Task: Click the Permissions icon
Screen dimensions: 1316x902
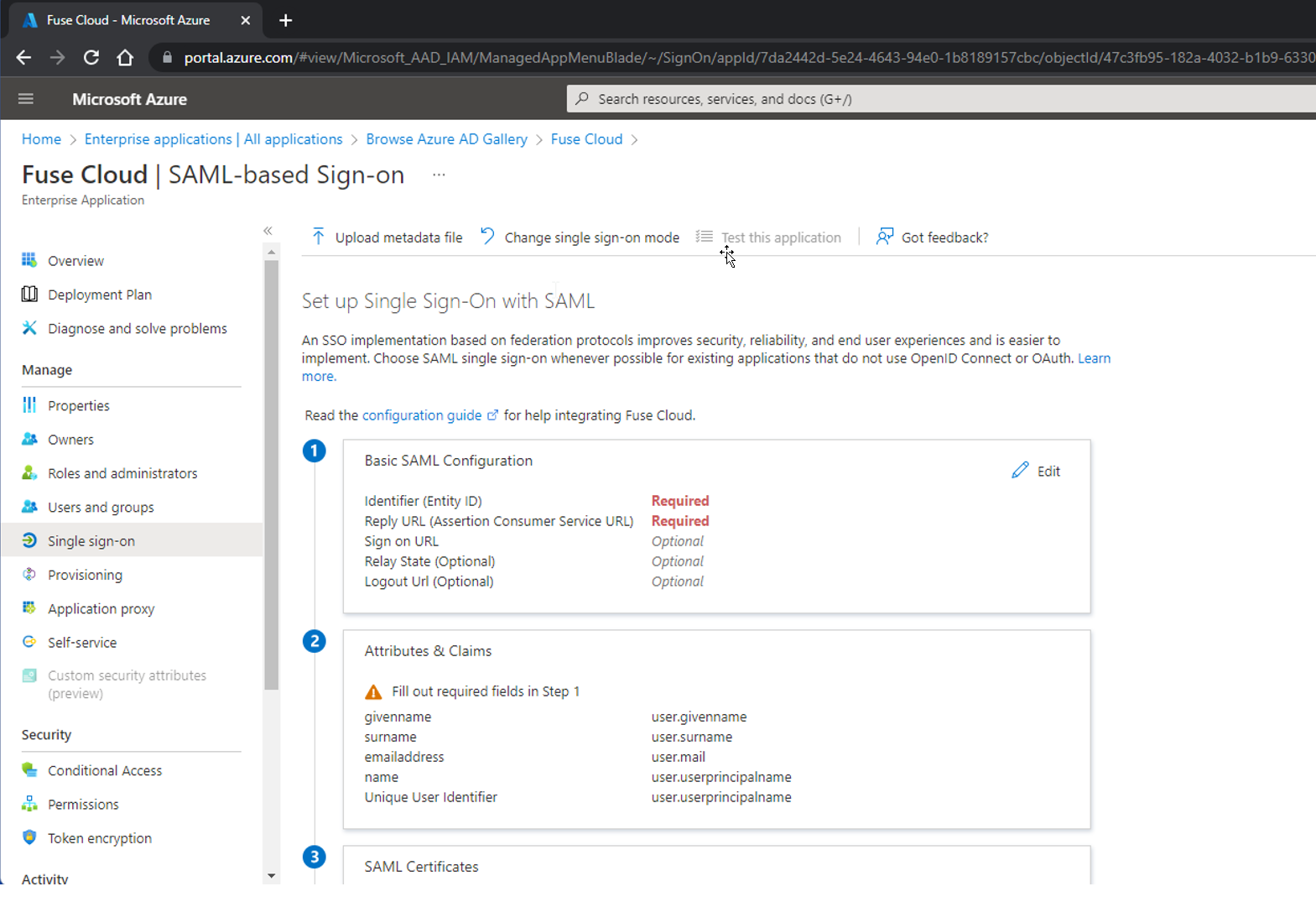Action: (29, 804)
